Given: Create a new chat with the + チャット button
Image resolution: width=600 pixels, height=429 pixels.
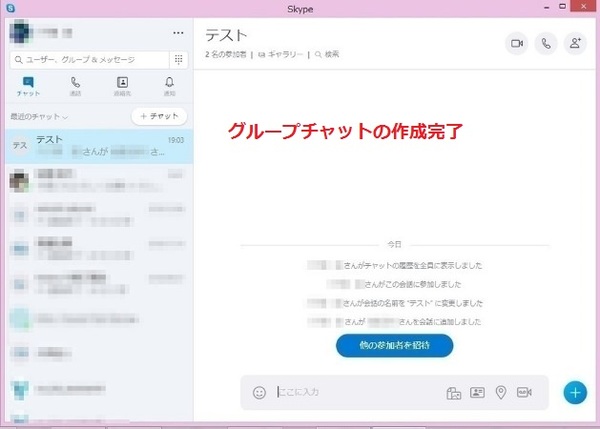Looking at the screenshot, I should [159, 116].
